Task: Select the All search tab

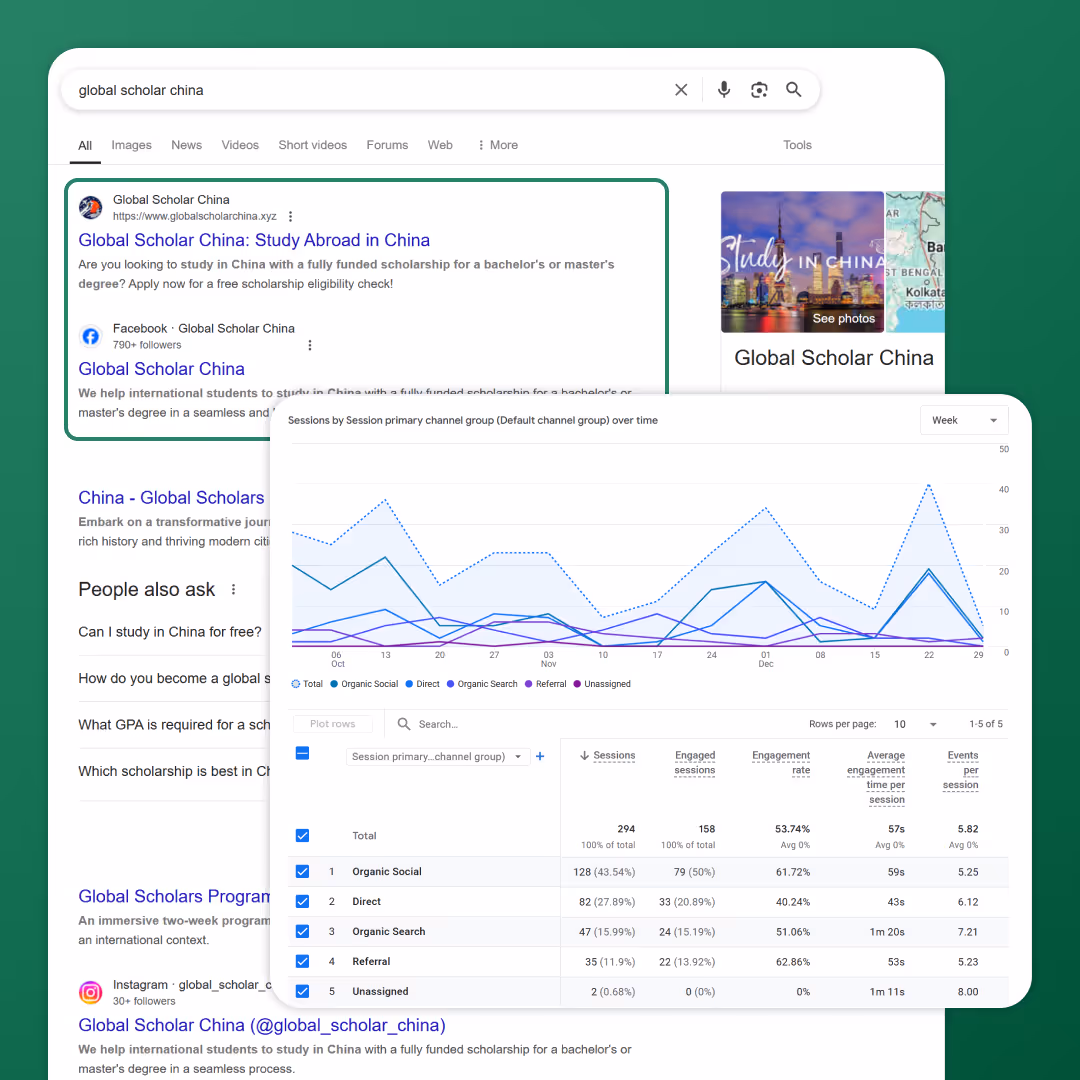Action: pos(85,145)
